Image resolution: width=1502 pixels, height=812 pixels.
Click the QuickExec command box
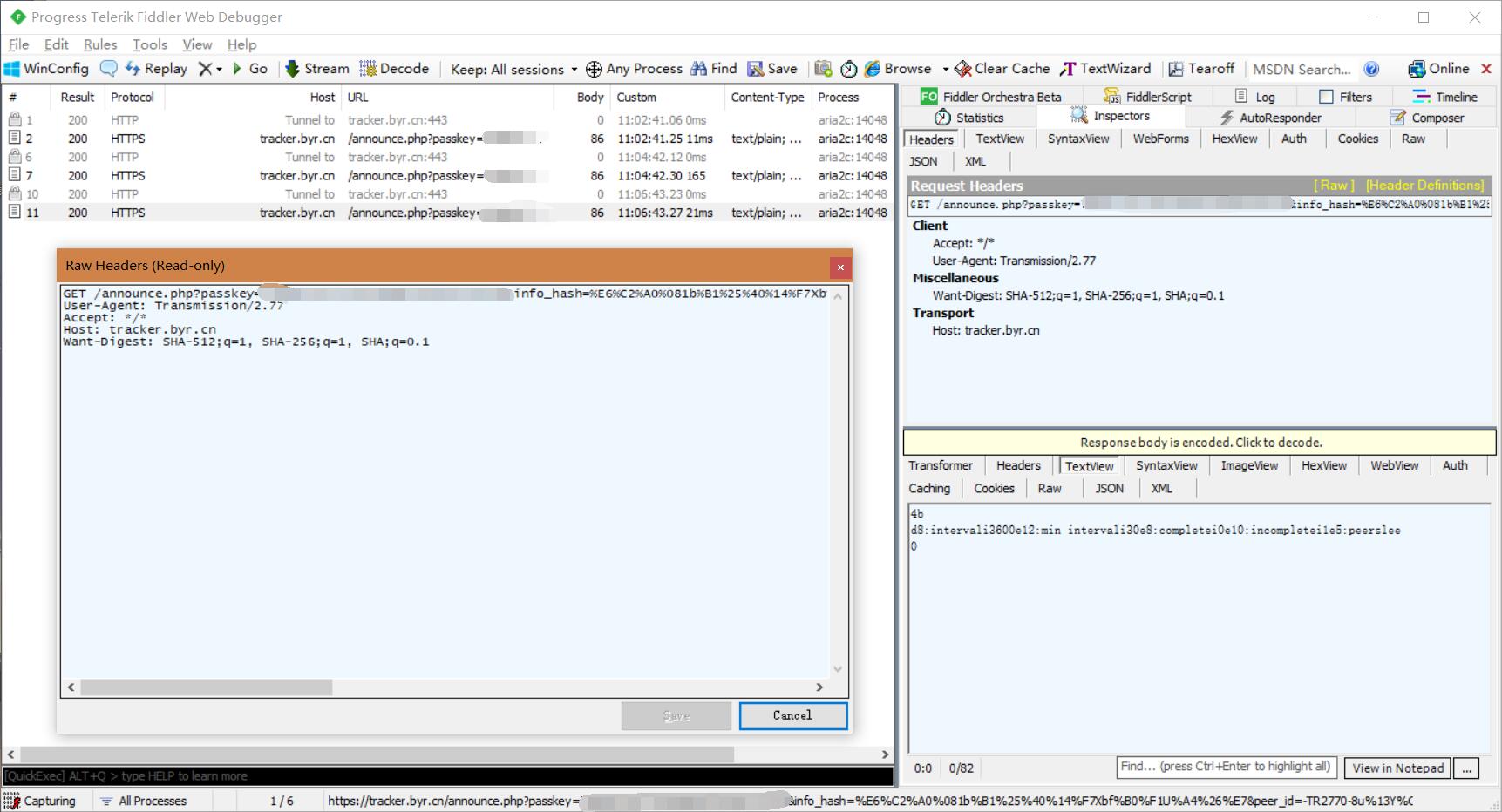click(448, 776)
